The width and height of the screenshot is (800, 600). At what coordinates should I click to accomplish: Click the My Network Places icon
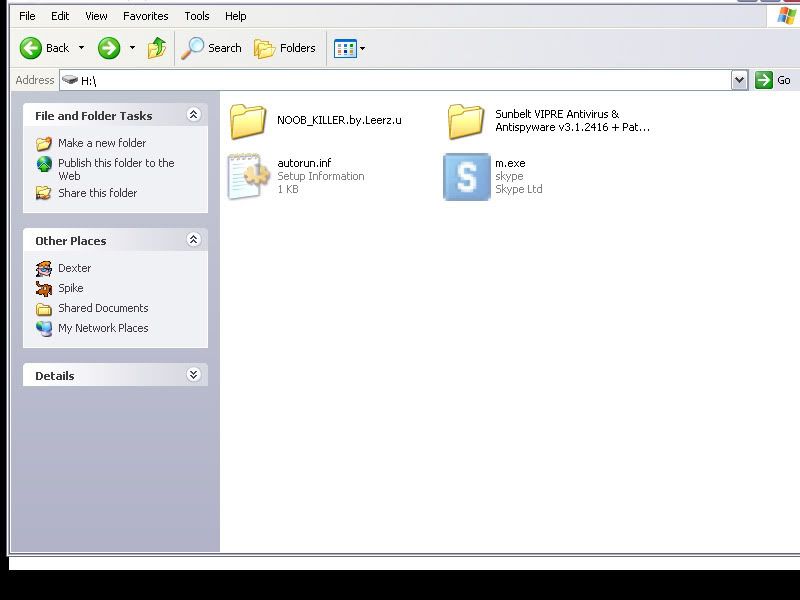coord(44,329)
